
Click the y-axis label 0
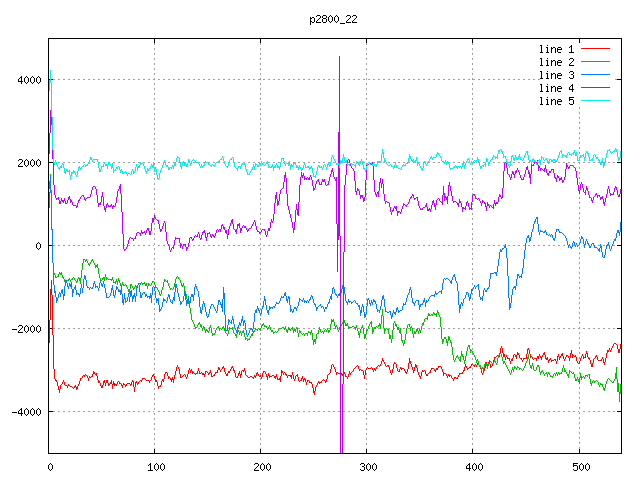coord(38,246)
